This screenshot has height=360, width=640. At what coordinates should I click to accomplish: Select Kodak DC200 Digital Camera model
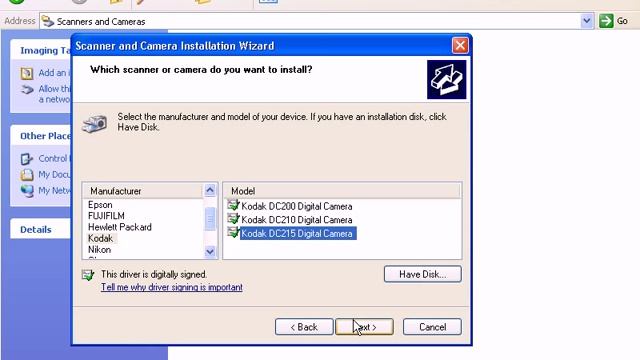[297, 206]
